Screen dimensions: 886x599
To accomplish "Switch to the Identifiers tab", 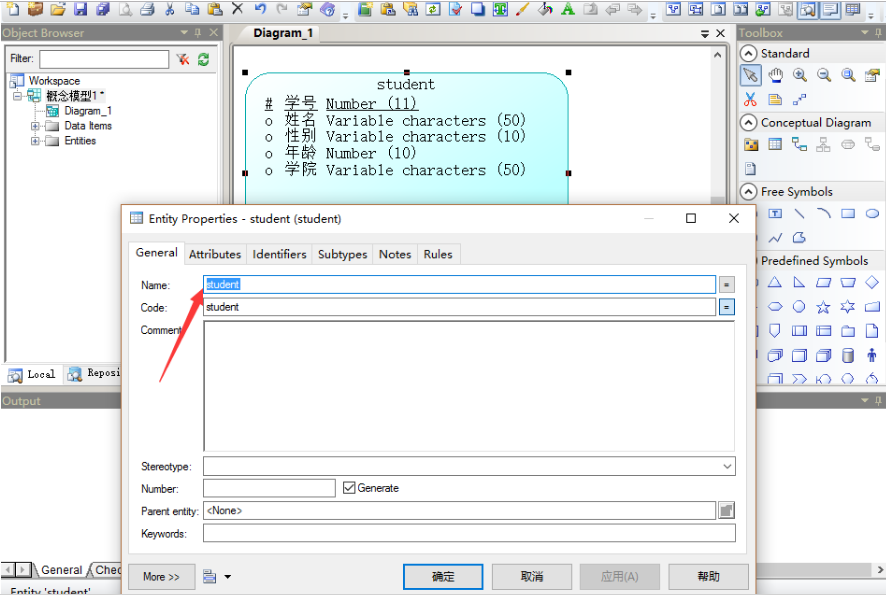I will coord(279,254).
